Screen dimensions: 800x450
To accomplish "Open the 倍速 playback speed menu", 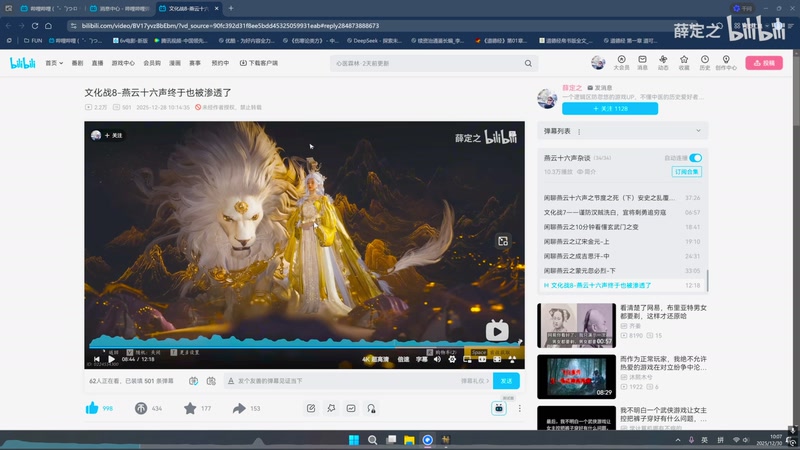I will coord(403,359).
